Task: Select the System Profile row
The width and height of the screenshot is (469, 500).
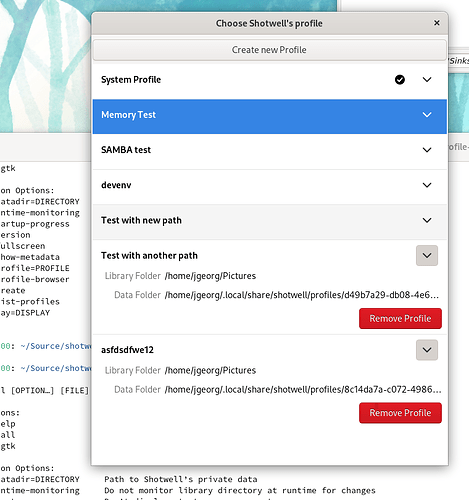Action: coord(269,81)
